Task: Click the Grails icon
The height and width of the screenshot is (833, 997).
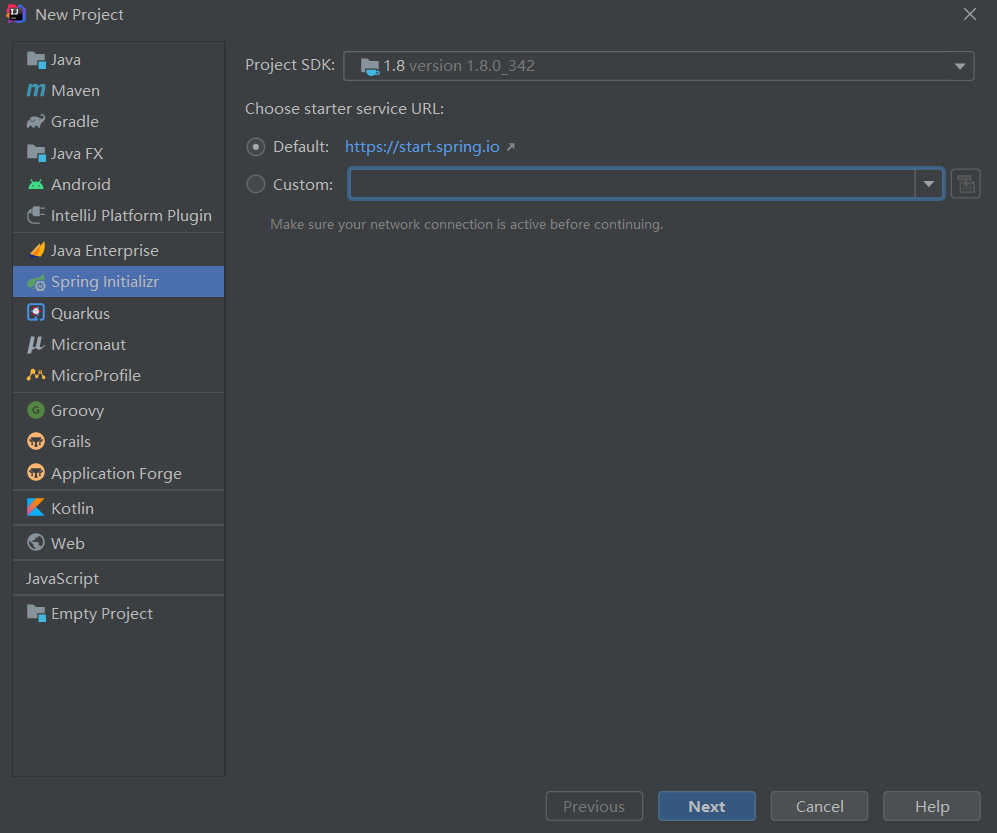Action: (x=36, y=441)
